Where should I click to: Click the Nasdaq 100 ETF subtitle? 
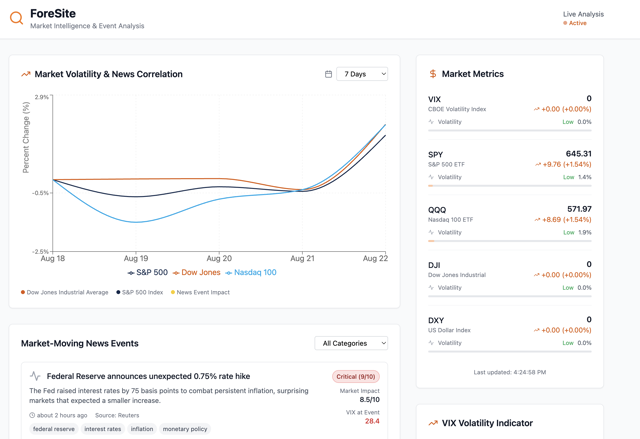[x=451, y=220]
